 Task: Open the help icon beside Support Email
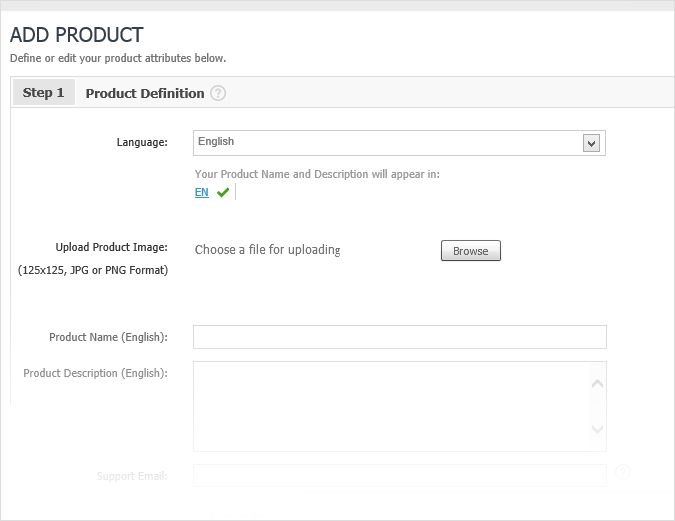pos(623,472)
